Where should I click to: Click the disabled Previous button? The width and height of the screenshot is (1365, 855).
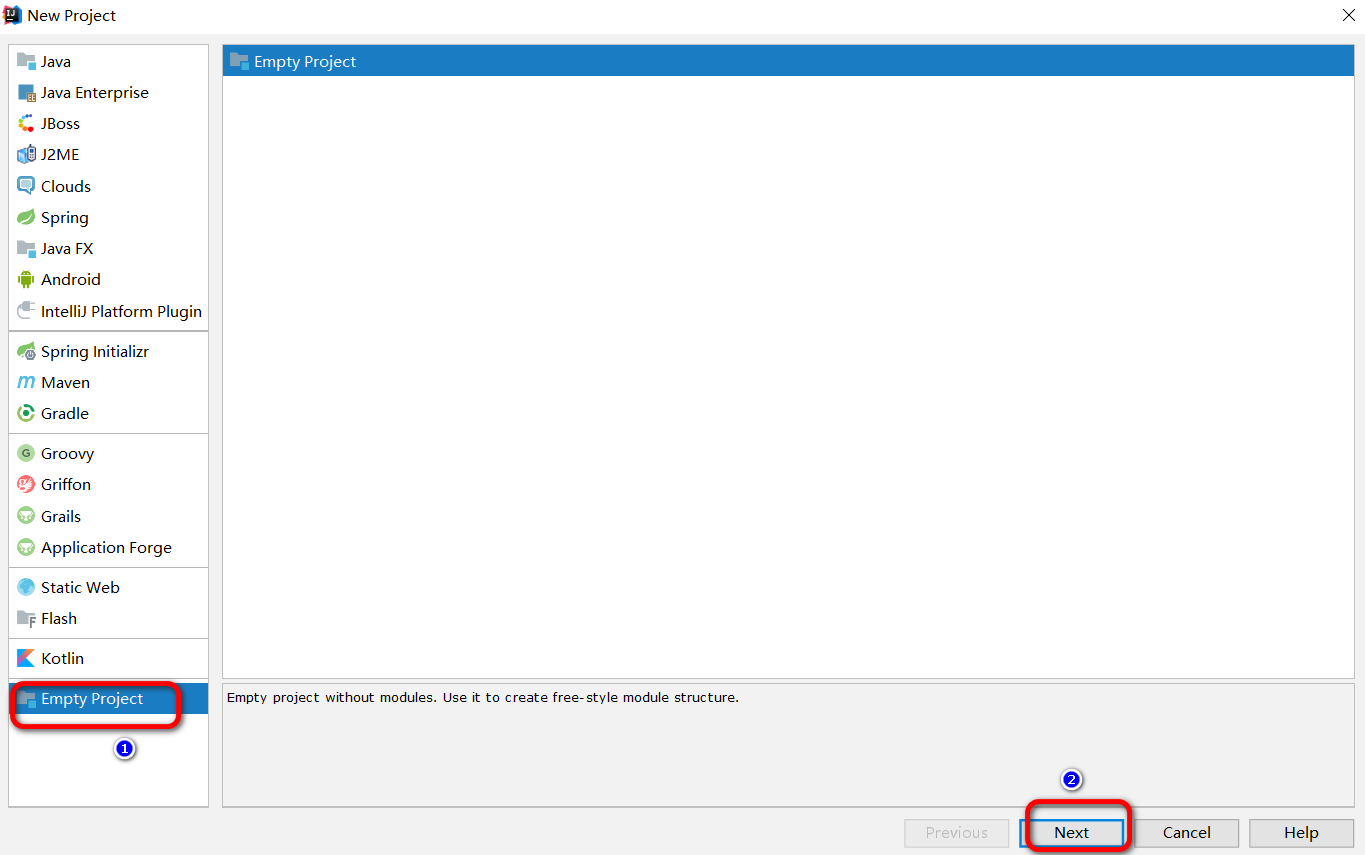click(956, 832)
